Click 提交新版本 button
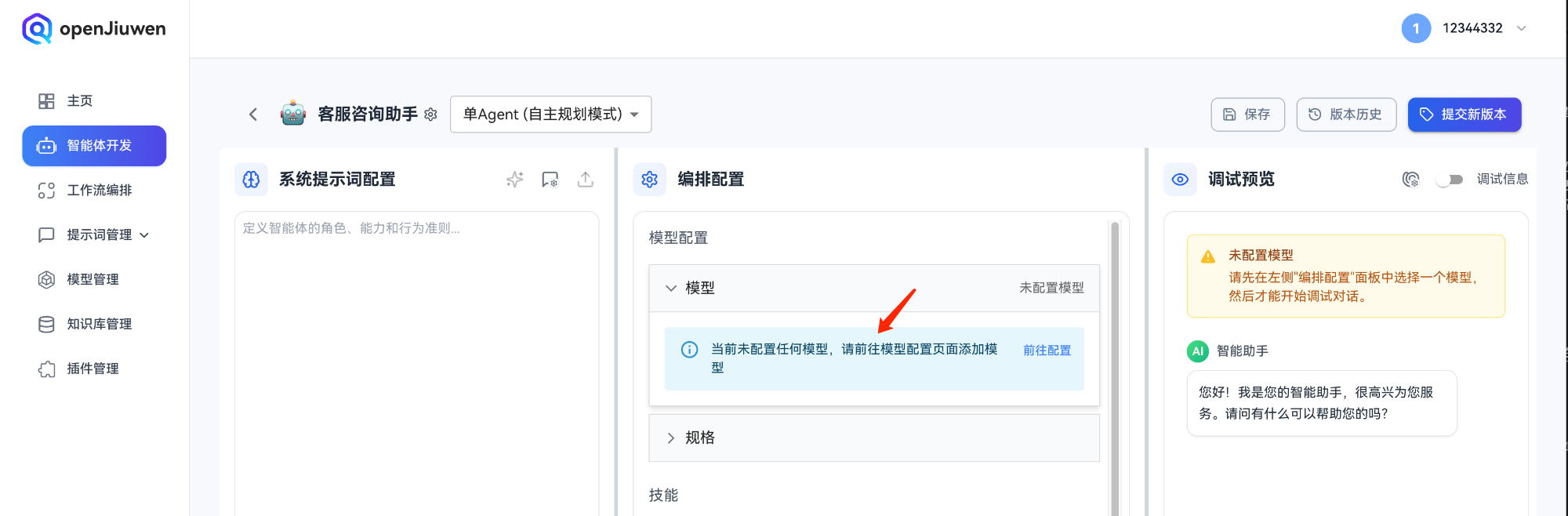 pos(1465,114)
